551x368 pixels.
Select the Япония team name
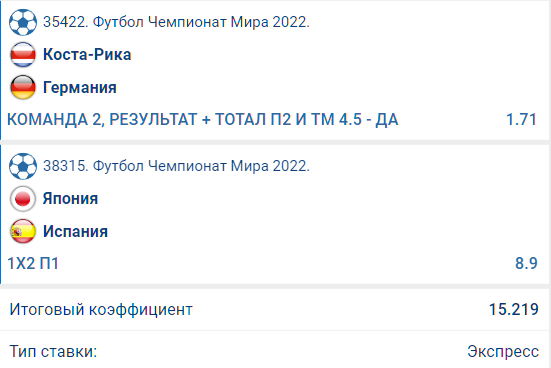coord(70,199)
